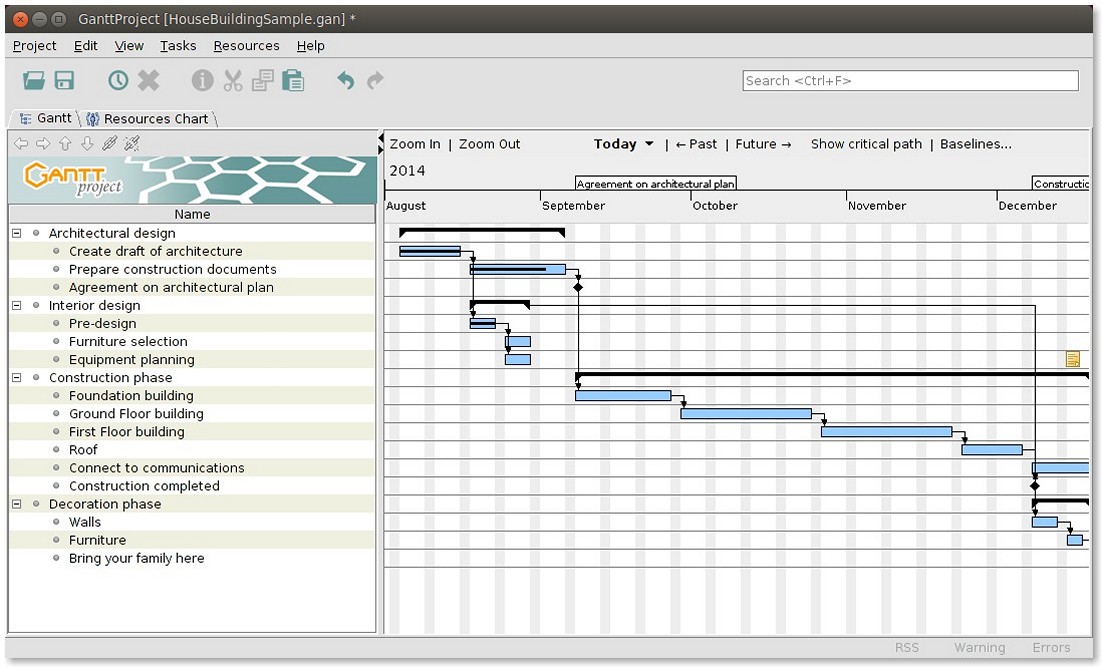Viewport: 1102px width, 667px height.
Task: Click the Agreement on architectural plan milestone diamond
Action: pos(578,287)
